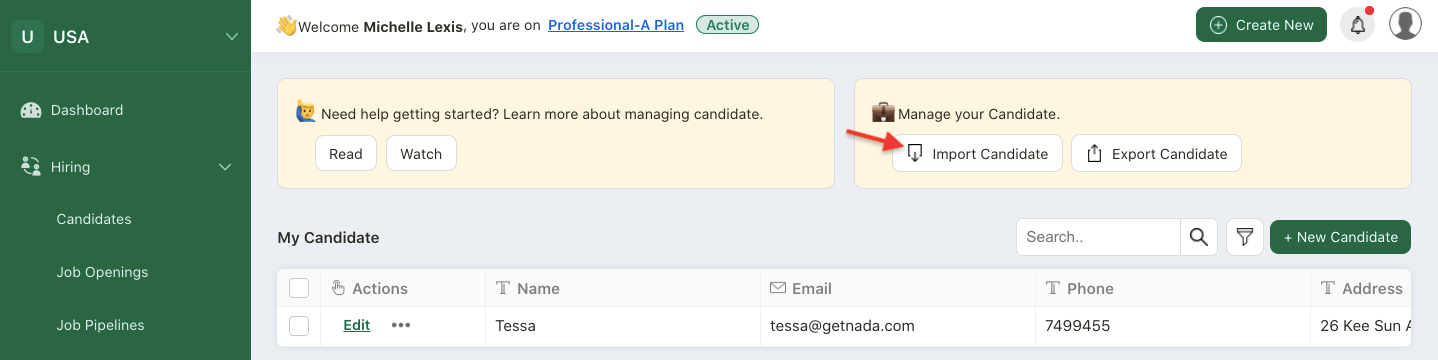Click the three-dots menu for Tessa
The height and width of the screenshot is (360, 1438).
401,325
